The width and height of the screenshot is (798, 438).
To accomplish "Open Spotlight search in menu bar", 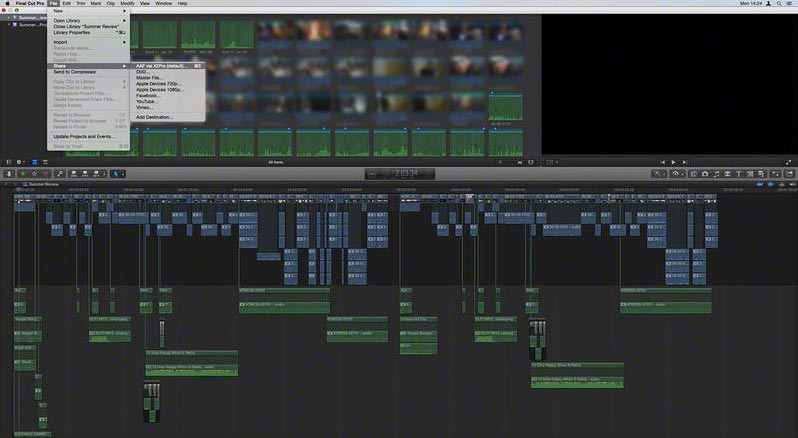I will pyautogui.click(x=779, y=3).
